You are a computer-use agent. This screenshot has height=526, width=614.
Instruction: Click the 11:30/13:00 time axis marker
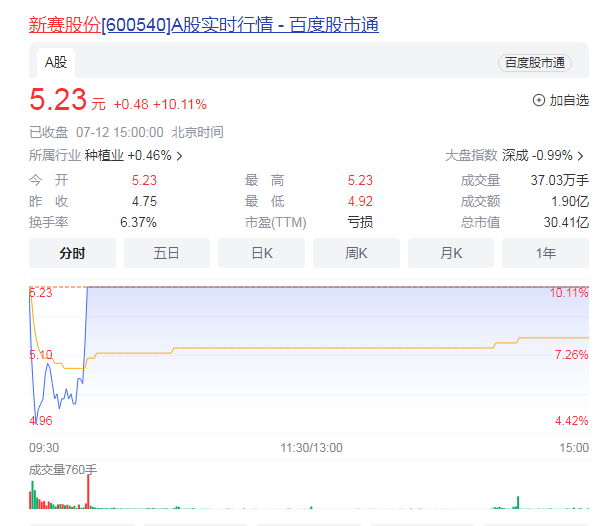coord(311,448)
